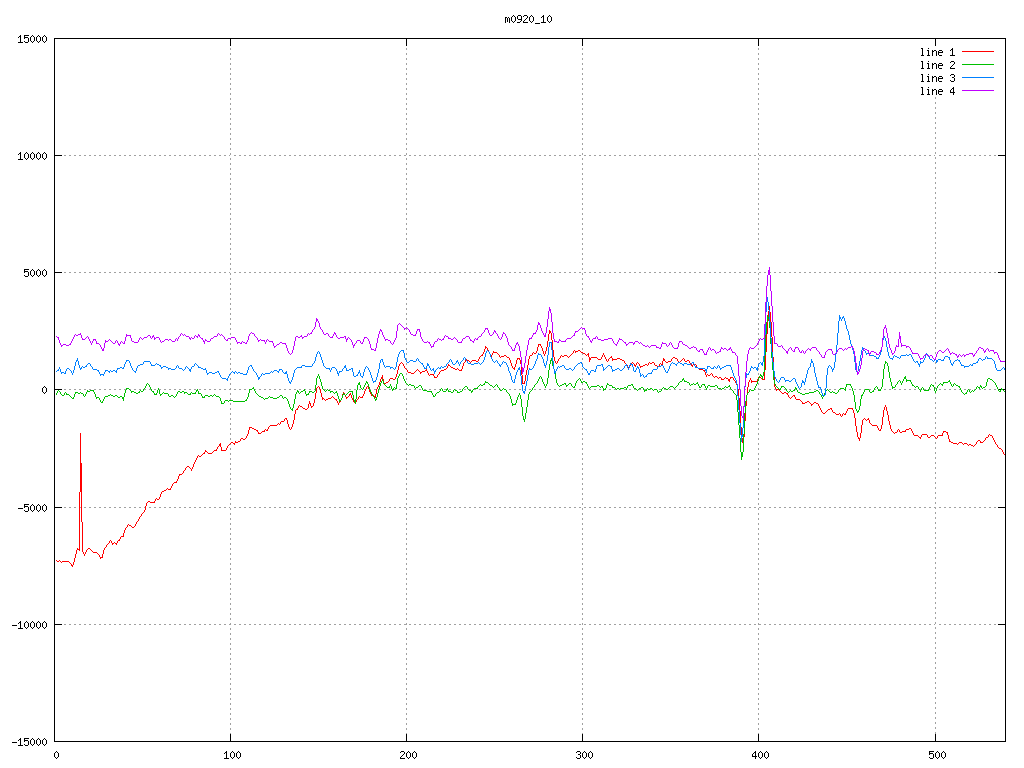Click the chart title m0920_10
The width and height of the screenshot is (1024, 768).
(x=528, y=19)
